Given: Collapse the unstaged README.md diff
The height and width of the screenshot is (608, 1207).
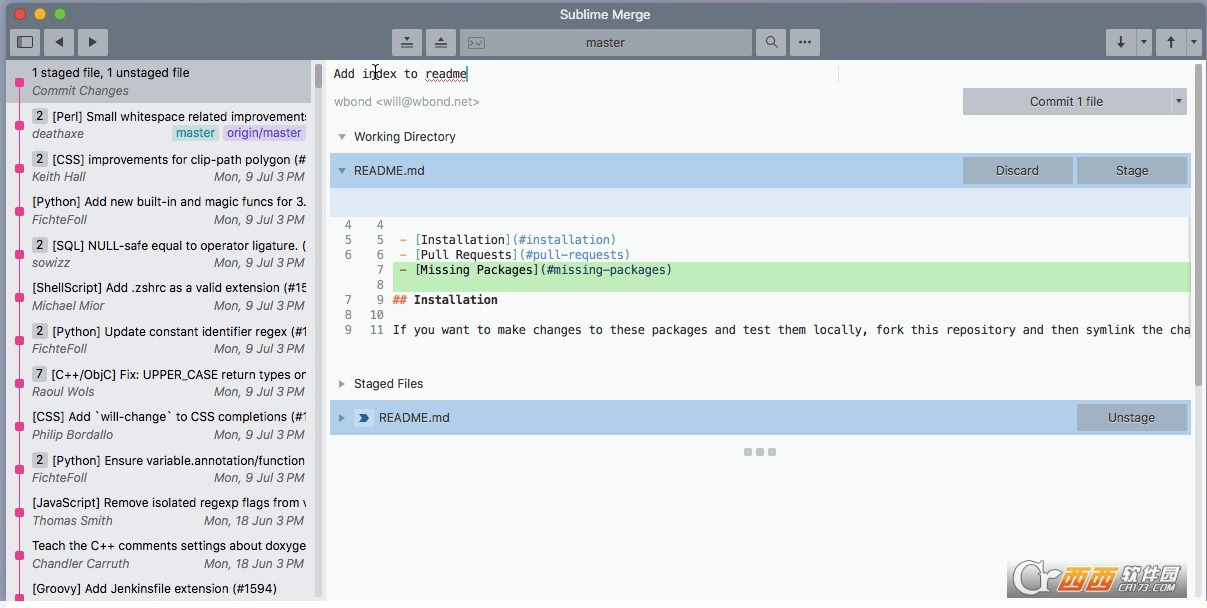Looking at the screenshot, I should point(342,171).
